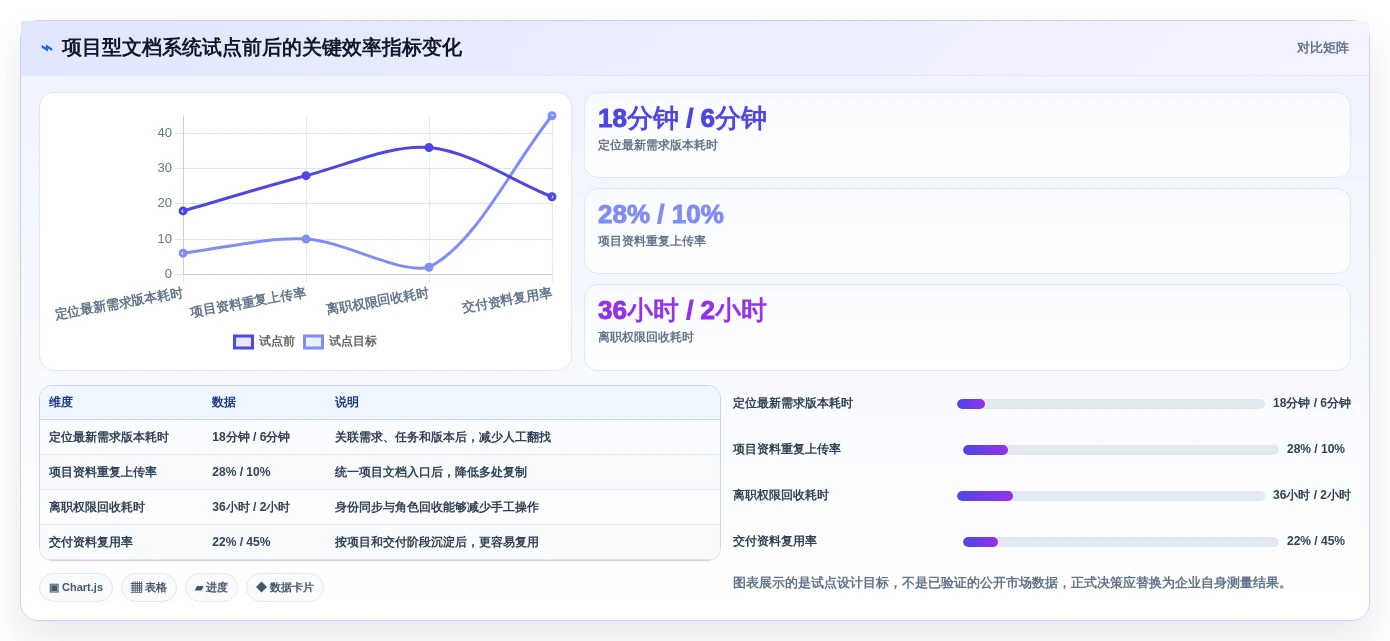
Task: Click the 试点目标 point at 离职权限回收耗时
Action: (429, 267)
